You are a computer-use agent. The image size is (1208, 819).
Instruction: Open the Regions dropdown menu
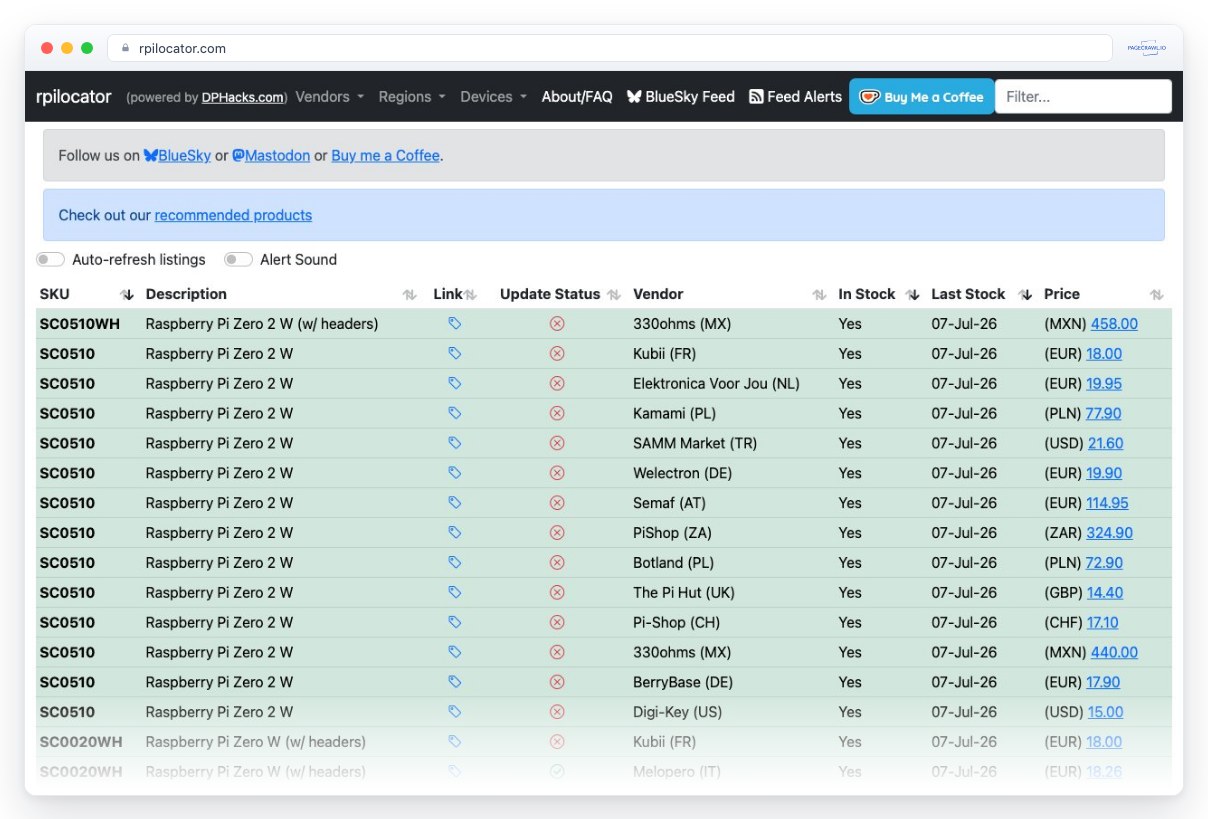click(x=411, y=97)
